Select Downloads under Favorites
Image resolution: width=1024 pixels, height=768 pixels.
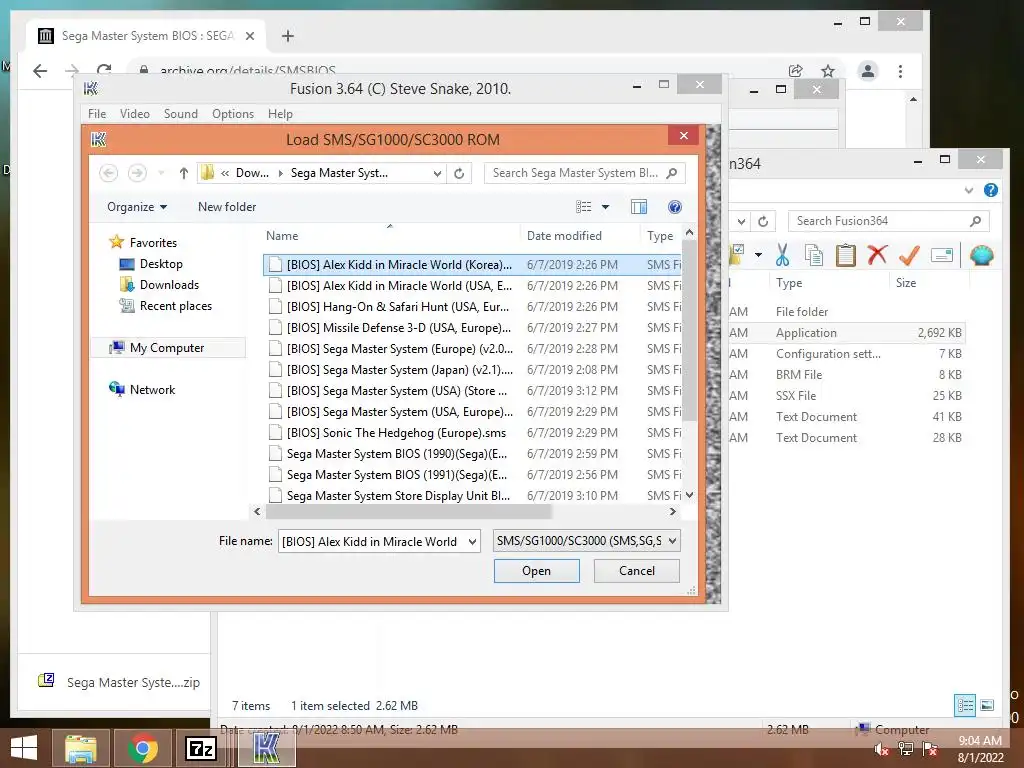(169, 285)
